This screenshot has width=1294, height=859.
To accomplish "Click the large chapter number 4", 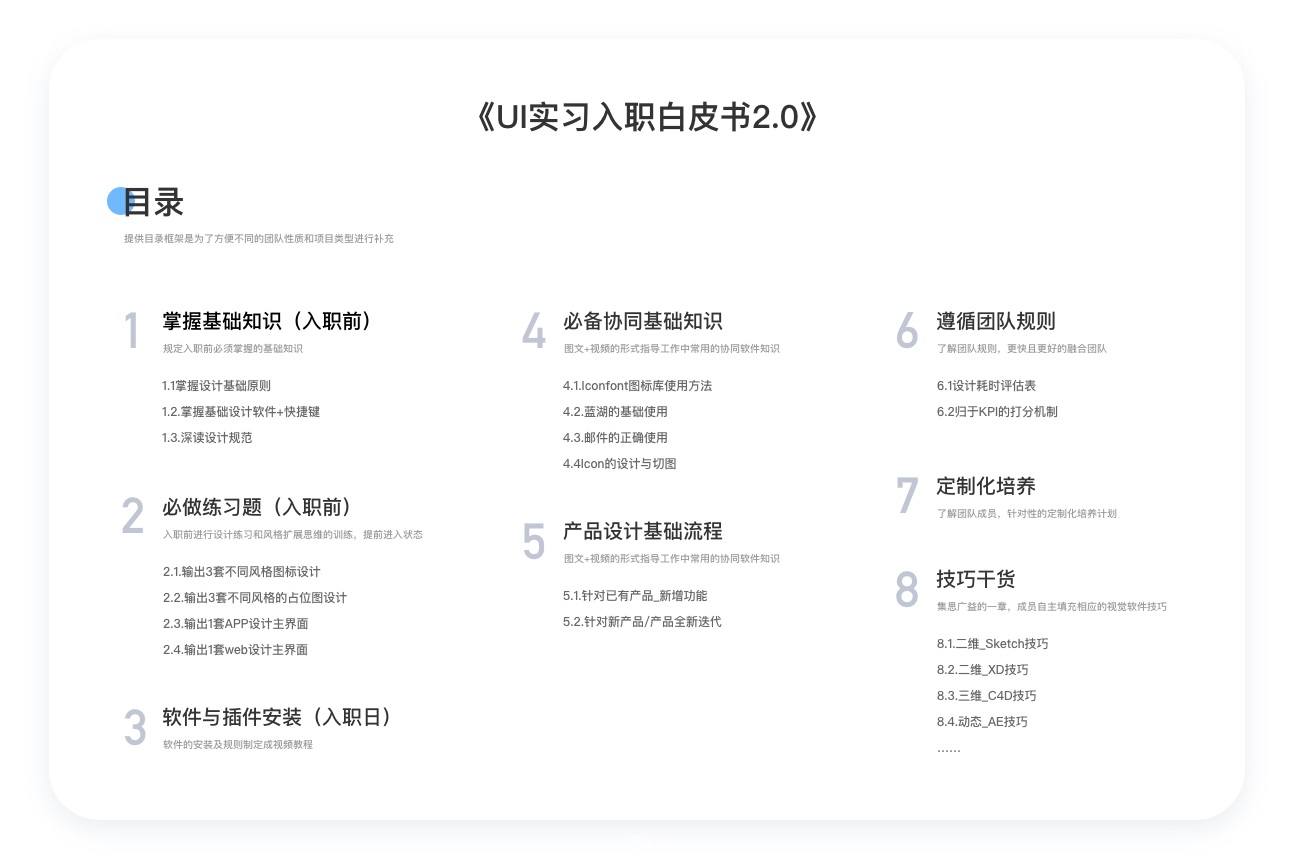I will point(534,332).
